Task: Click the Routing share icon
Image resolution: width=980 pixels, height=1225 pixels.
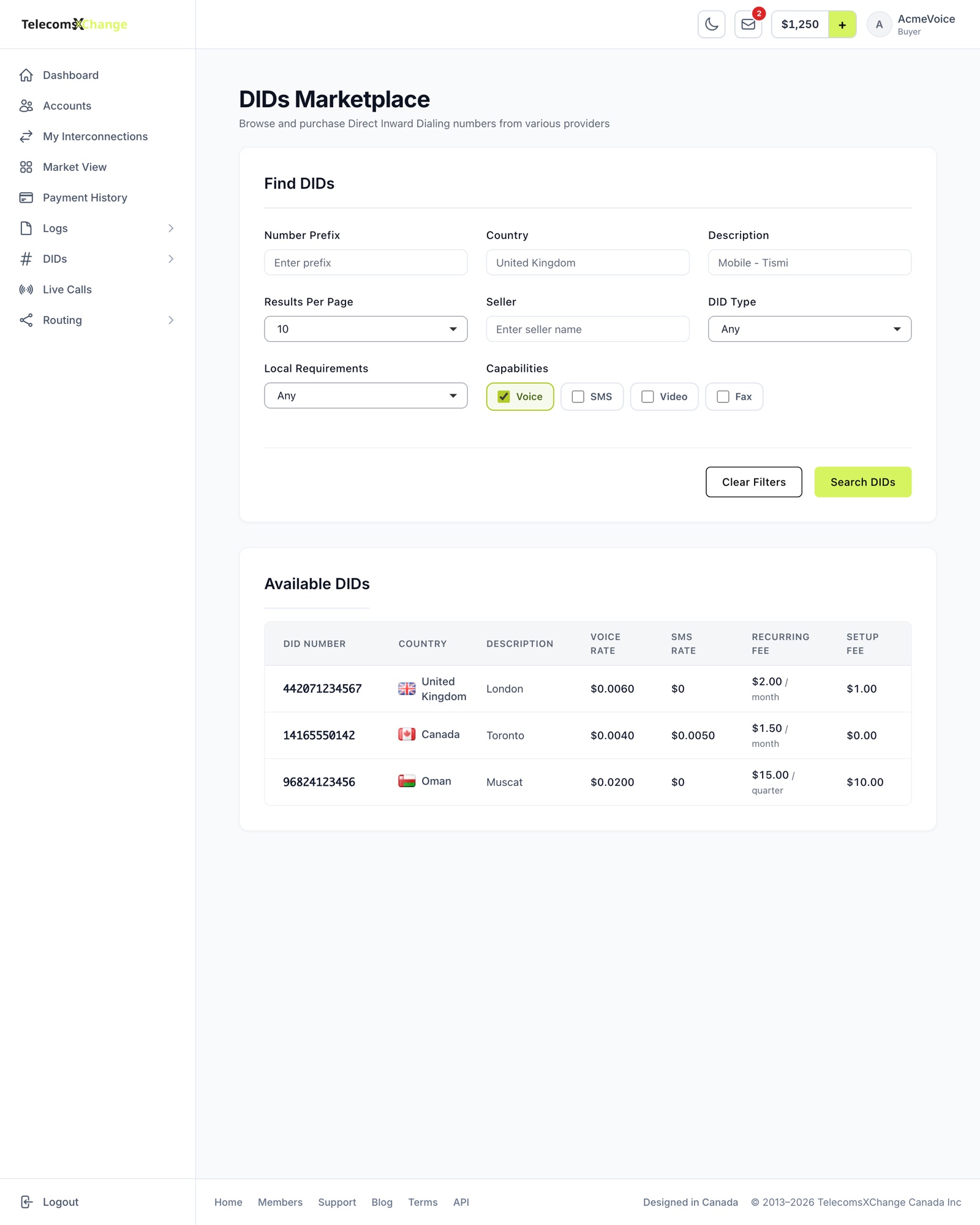Action: tap(26, 320)
